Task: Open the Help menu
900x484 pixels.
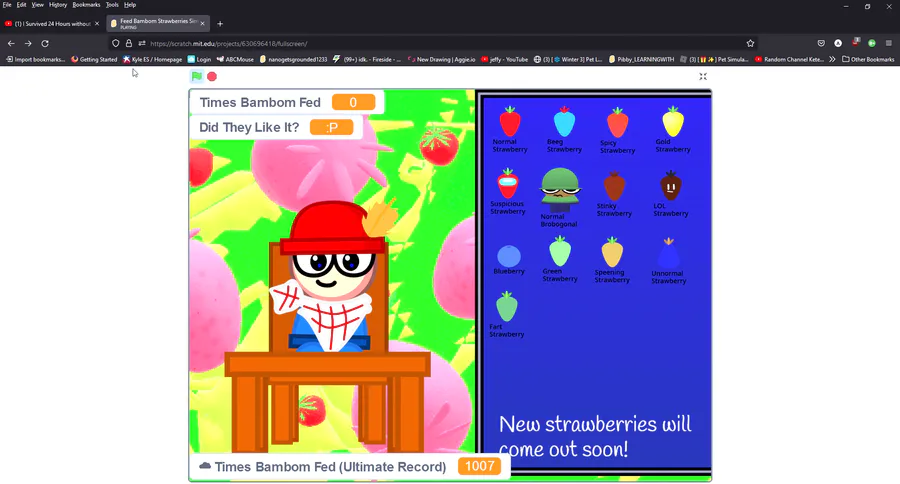Action: click(130, 5)
